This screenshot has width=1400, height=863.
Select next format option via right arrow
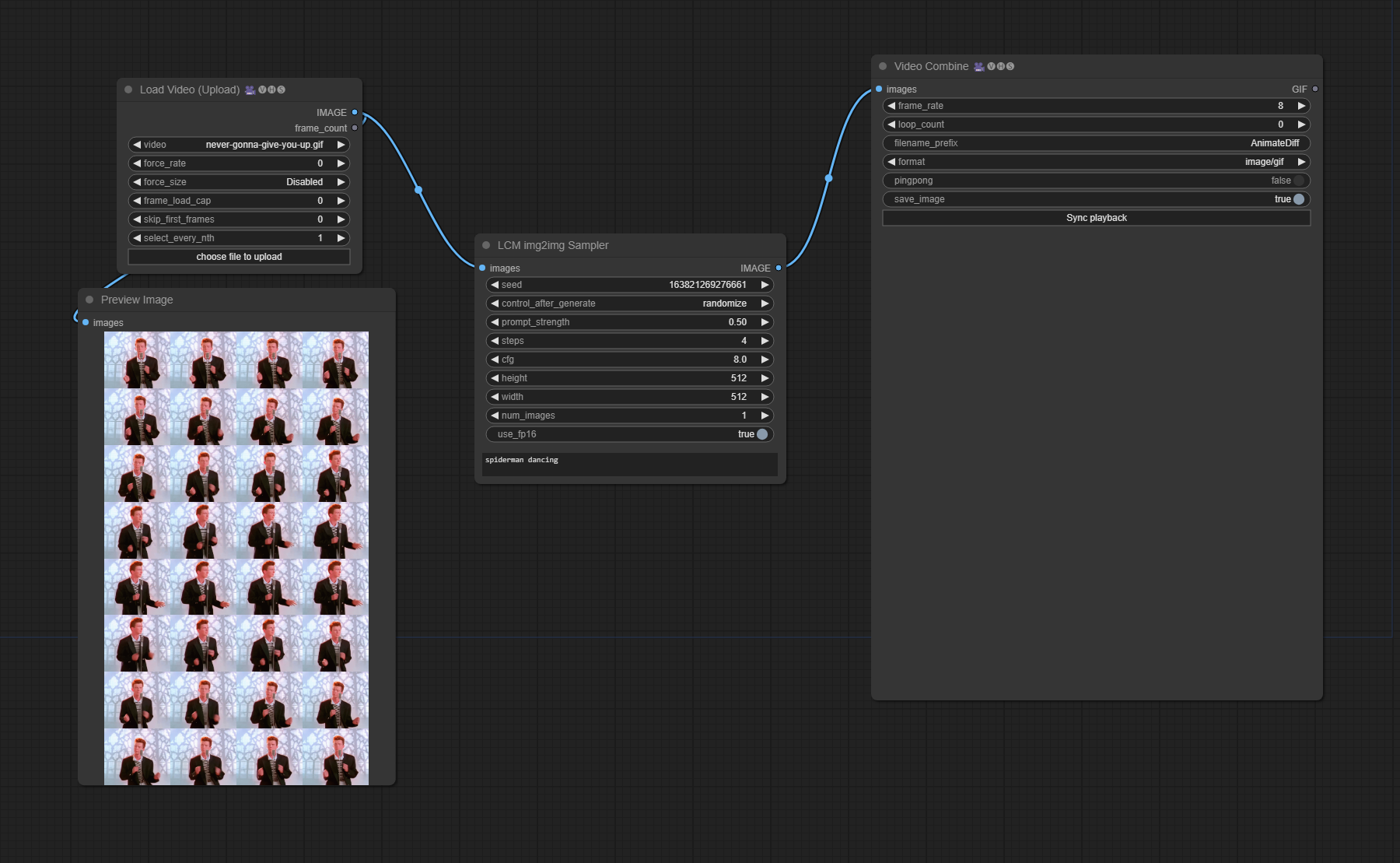1301,162
